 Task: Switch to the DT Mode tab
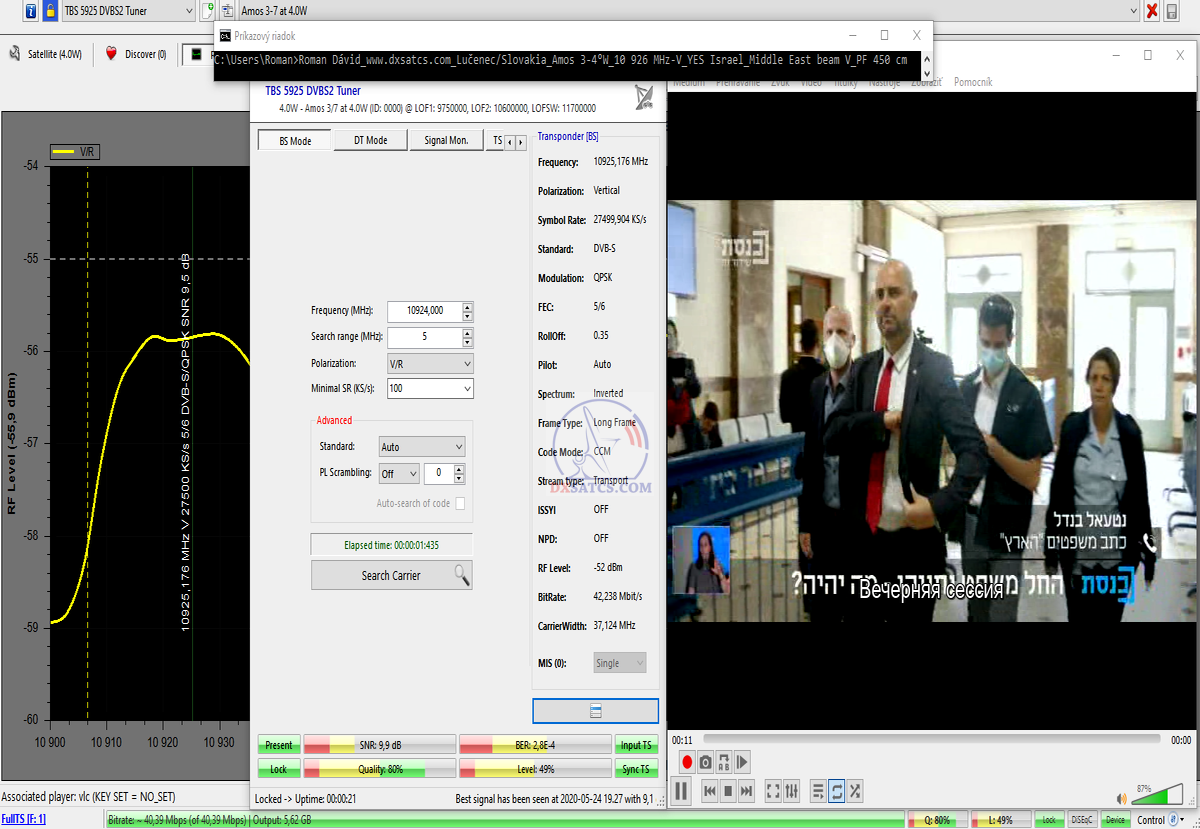[x=370, y=141]
